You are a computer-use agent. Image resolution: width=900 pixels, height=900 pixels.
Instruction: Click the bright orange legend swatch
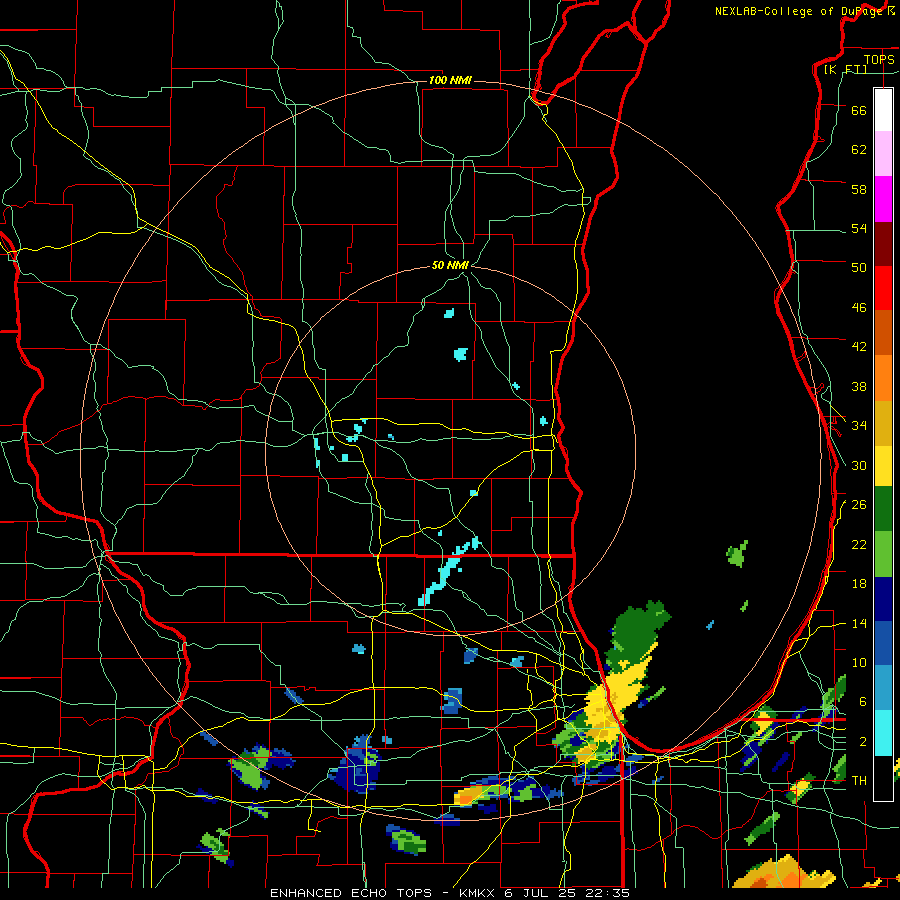click(x=883, y=378)
